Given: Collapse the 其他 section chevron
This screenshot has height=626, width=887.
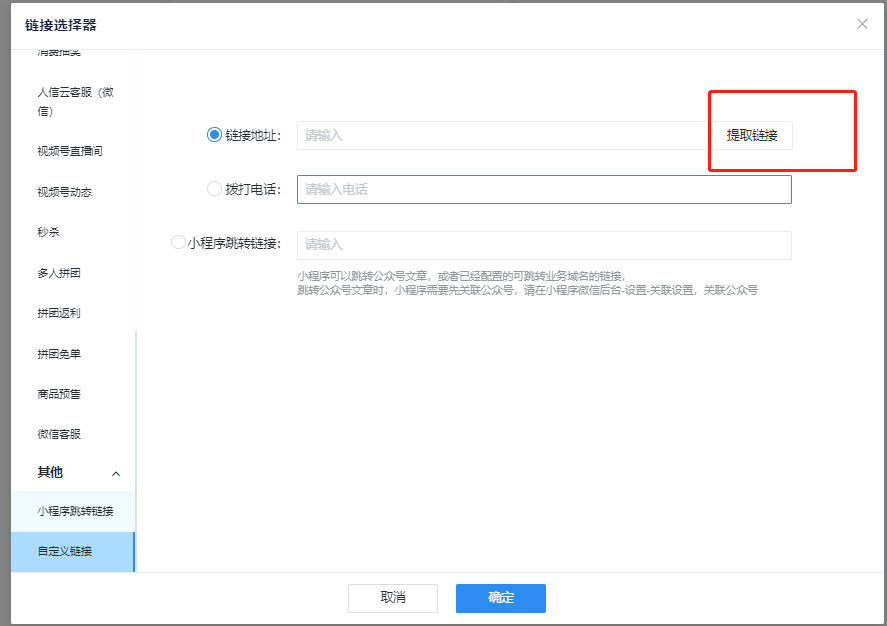Looking at the screenshot, I should (x=116, y=473).
